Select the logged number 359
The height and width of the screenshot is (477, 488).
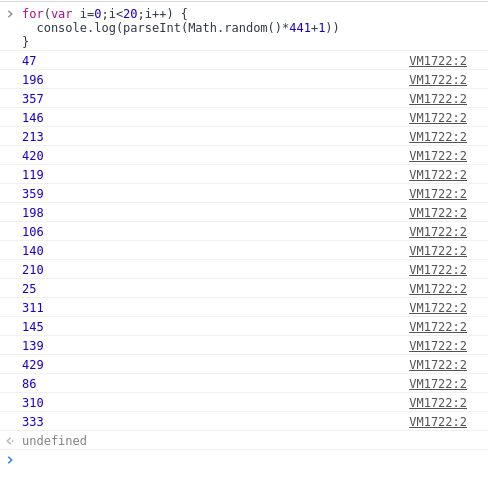[x=33, y=194]
